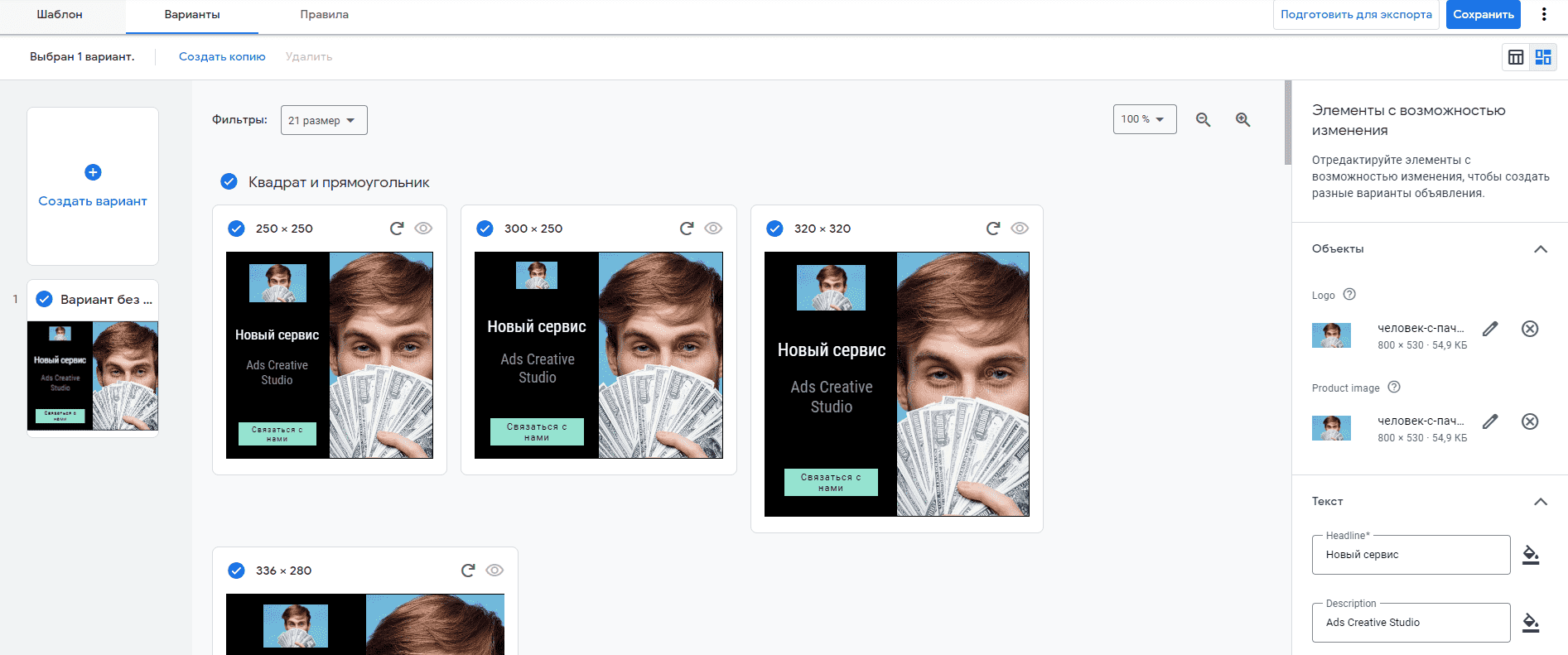Open help tooltip next to Logo
Image resolution: width=1568 pixels, height=655 pixels.
coord(1349,294)
